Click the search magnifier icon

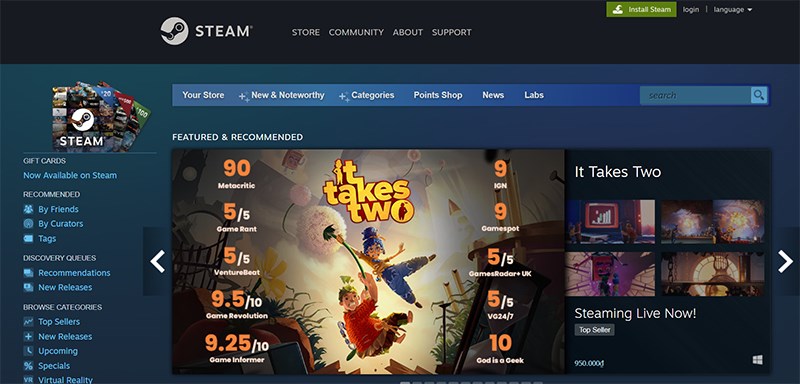tap(759, 95)
